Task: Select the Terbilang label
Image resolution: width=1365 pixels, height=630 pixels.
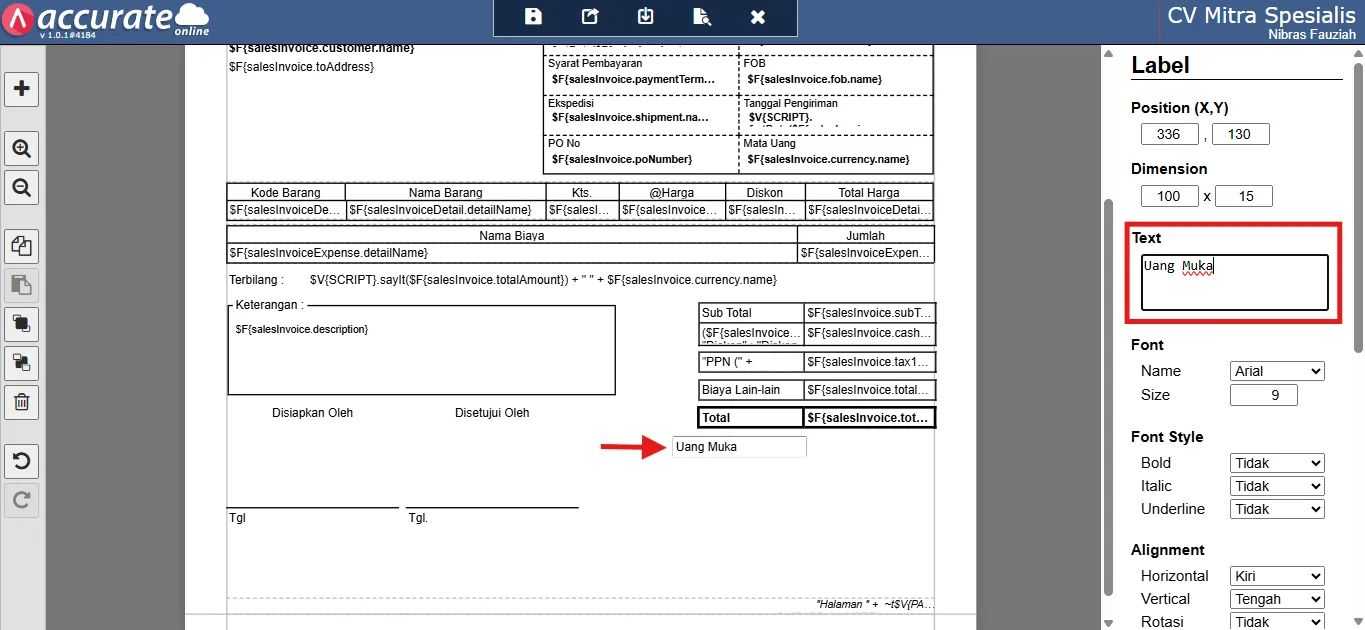Action: click(256, 280)
